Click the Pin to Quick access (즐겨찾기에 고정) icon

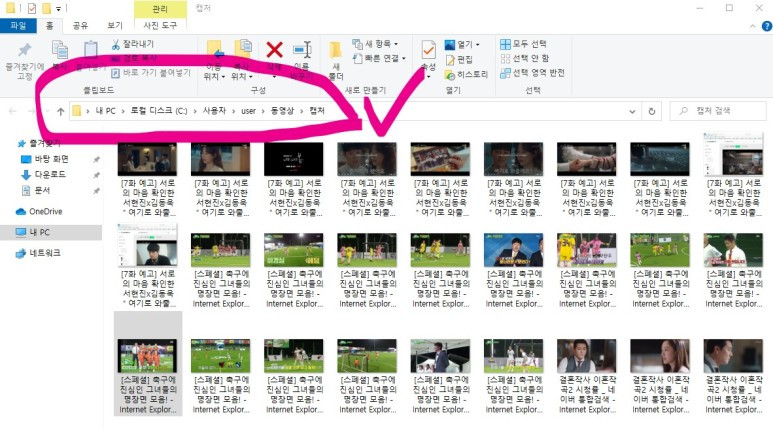(24, 49)
